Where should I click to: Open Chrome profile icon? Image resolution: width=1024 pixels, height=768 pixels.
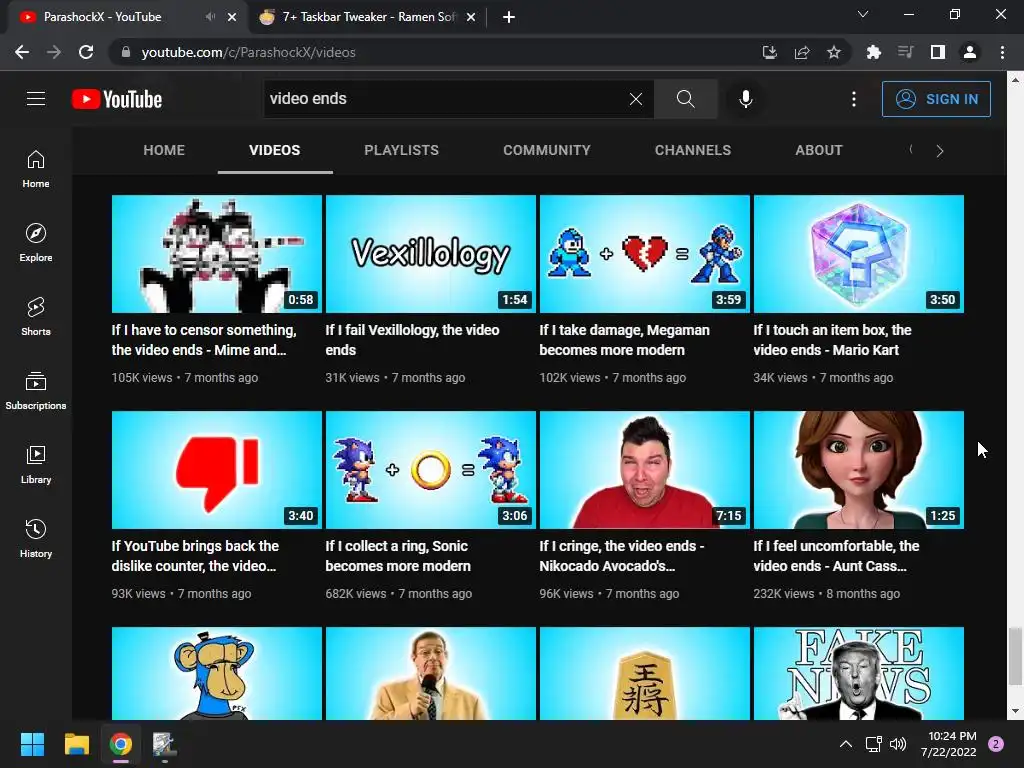click(970, 52)
